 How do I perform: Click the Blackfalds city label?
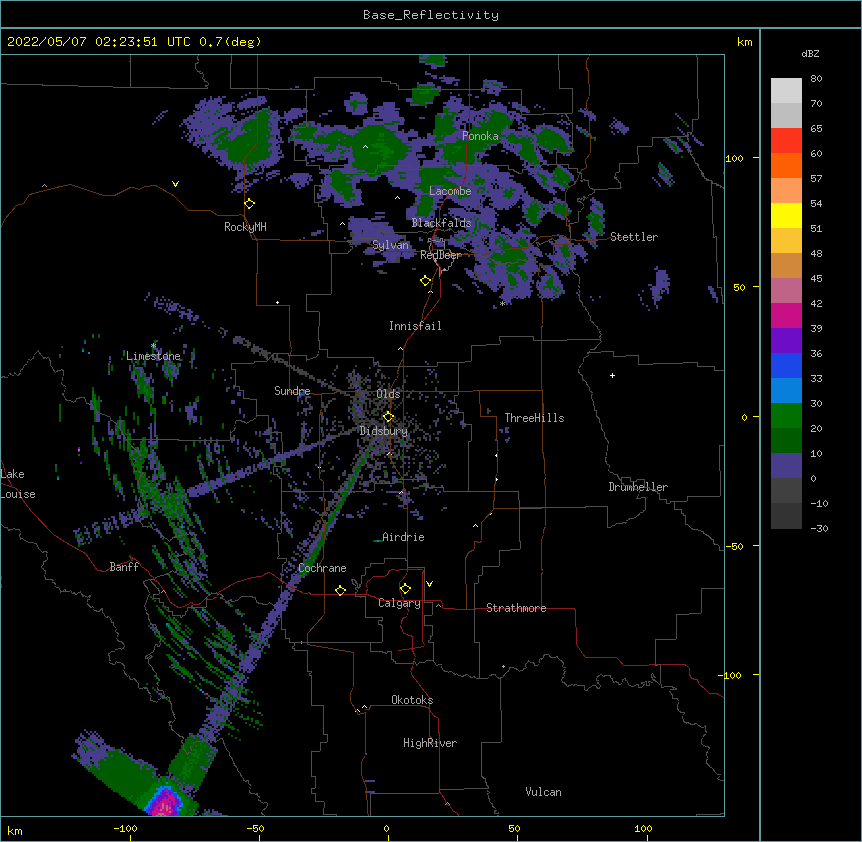[441, 223]
